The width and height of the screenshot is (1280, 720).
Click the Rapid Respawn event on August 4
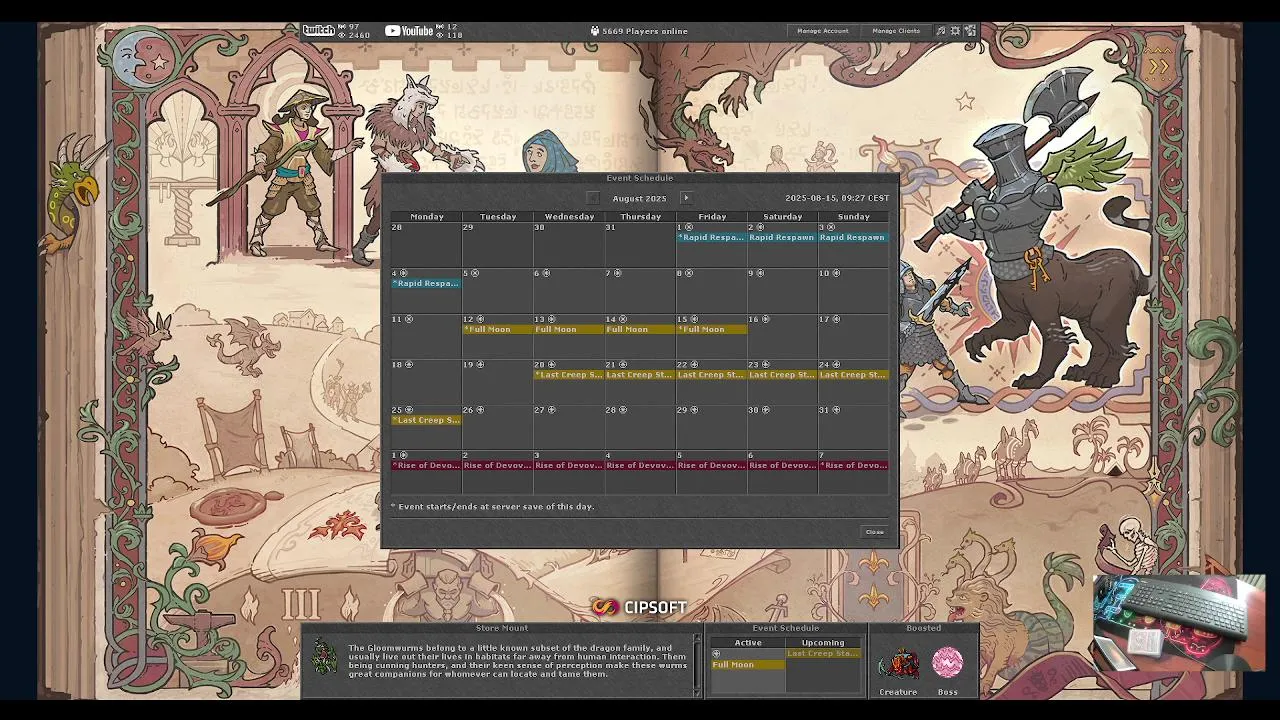click(426, 284)
